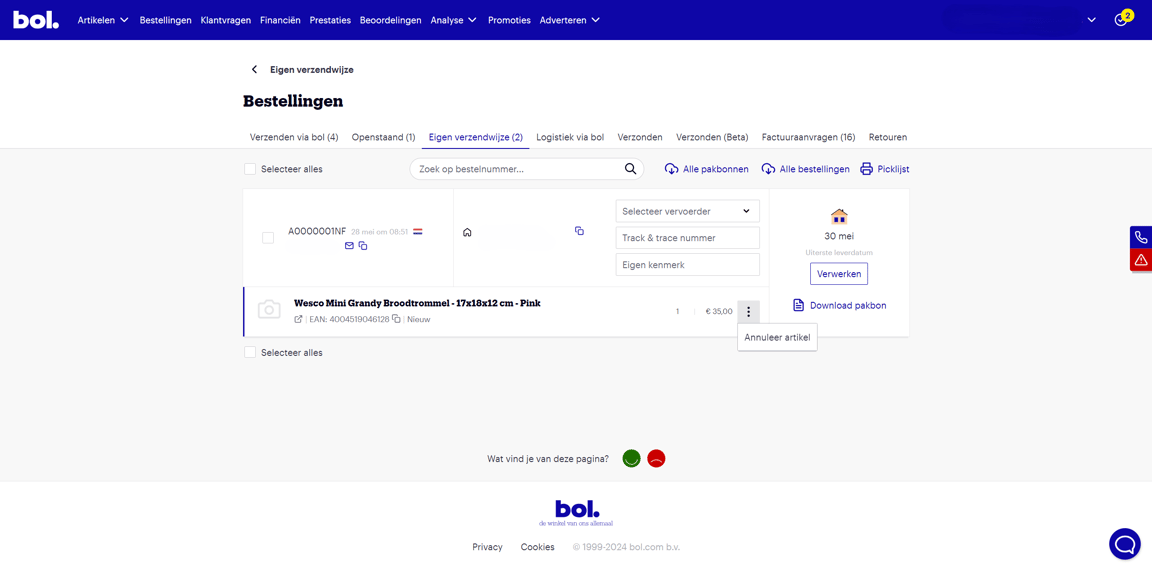Click the search magnifier icon

tap(630, 169)
